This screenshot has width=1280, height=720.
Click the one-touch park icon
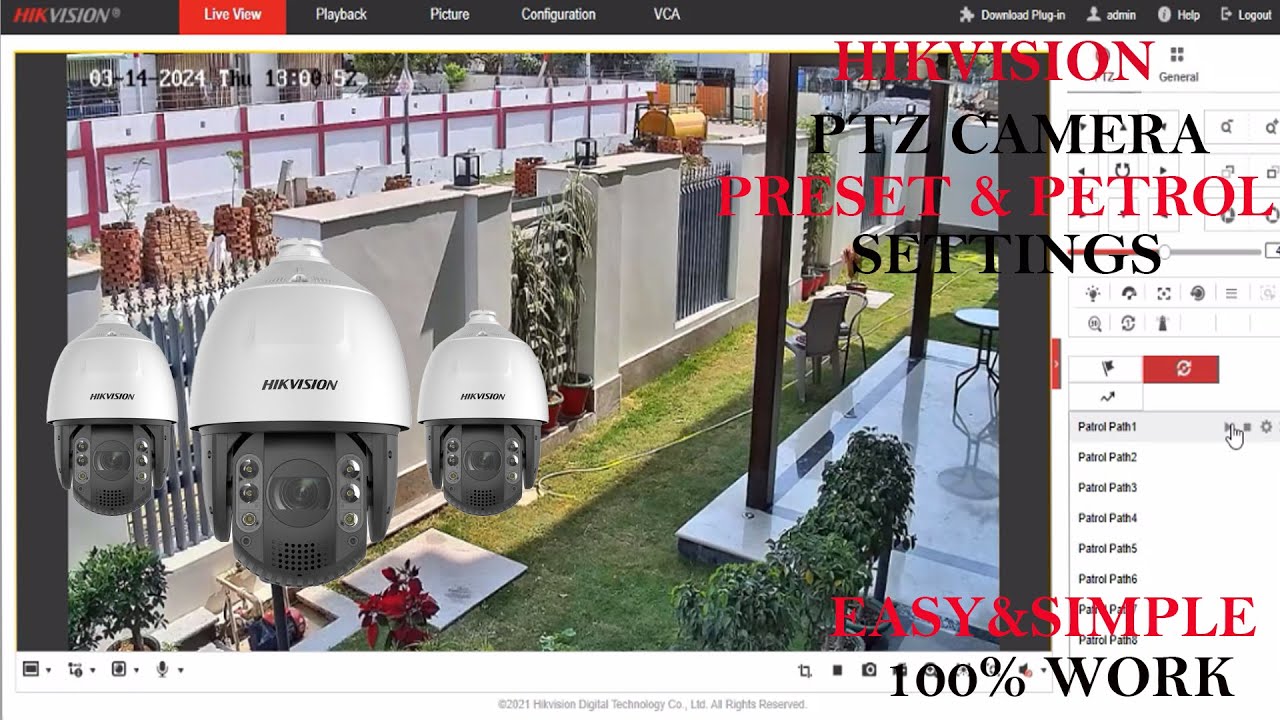point(1163,323)
